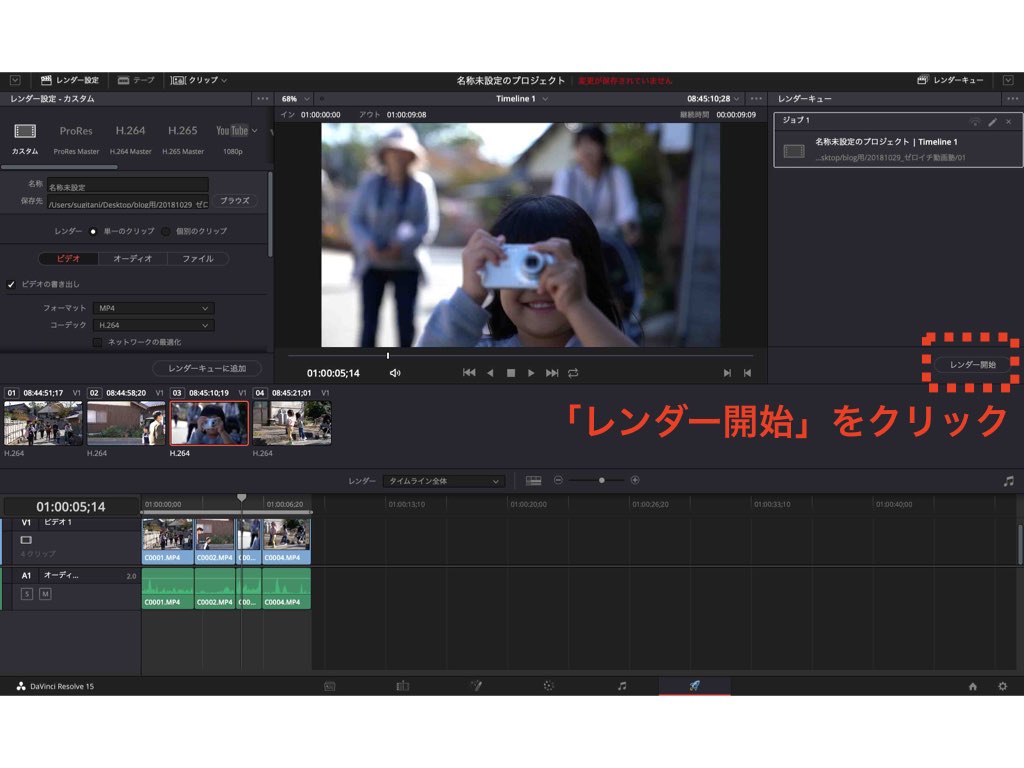Remove Job 1 from the render queue
Viewport: 1024px width, 768px height.
1008,122
